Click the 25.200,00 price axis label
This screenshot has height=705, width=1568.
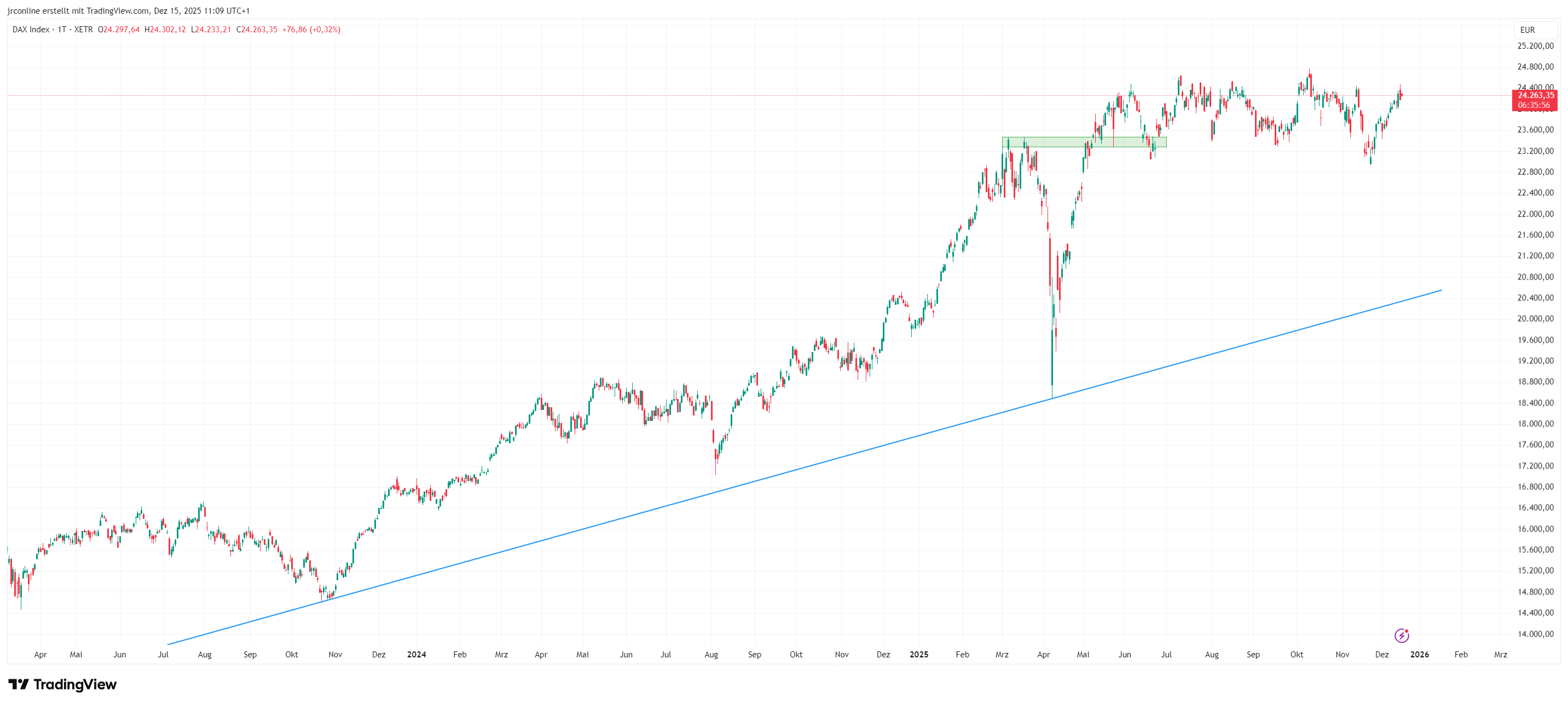click(x=1535, y=47)
